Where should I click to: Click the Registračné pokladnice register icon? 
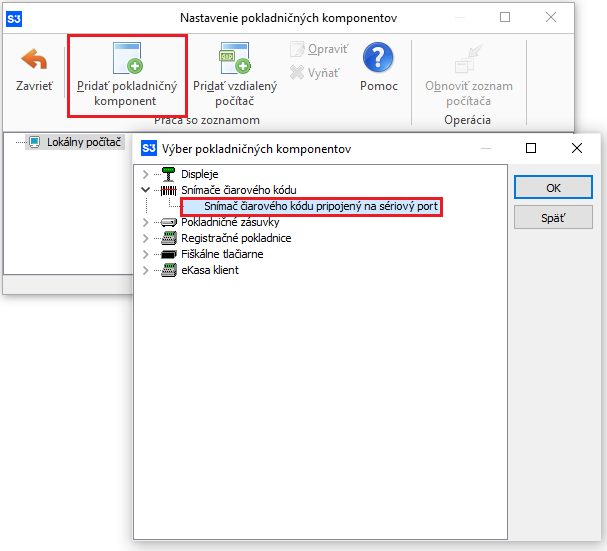click(169, 238)
